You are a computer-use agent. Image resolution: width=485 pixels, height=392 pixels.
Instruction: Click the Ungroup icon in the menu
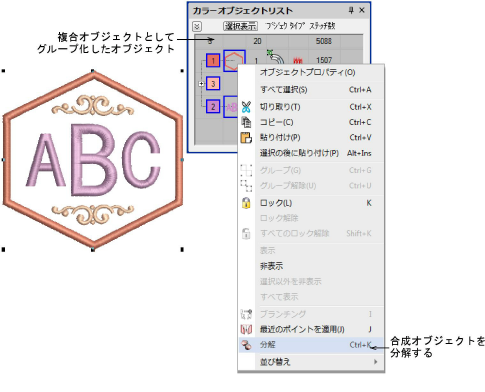click(246, 185)
